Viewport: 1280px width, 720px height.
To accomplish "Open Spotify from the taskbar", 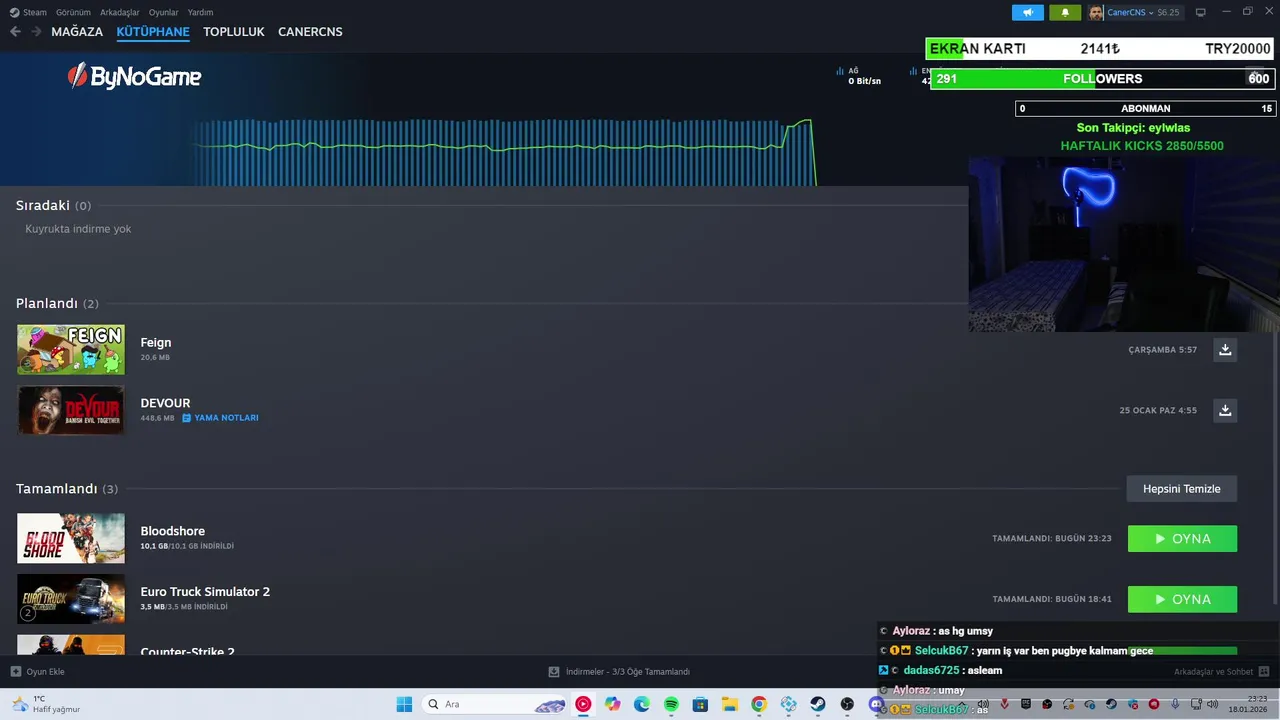I will 671,704.
